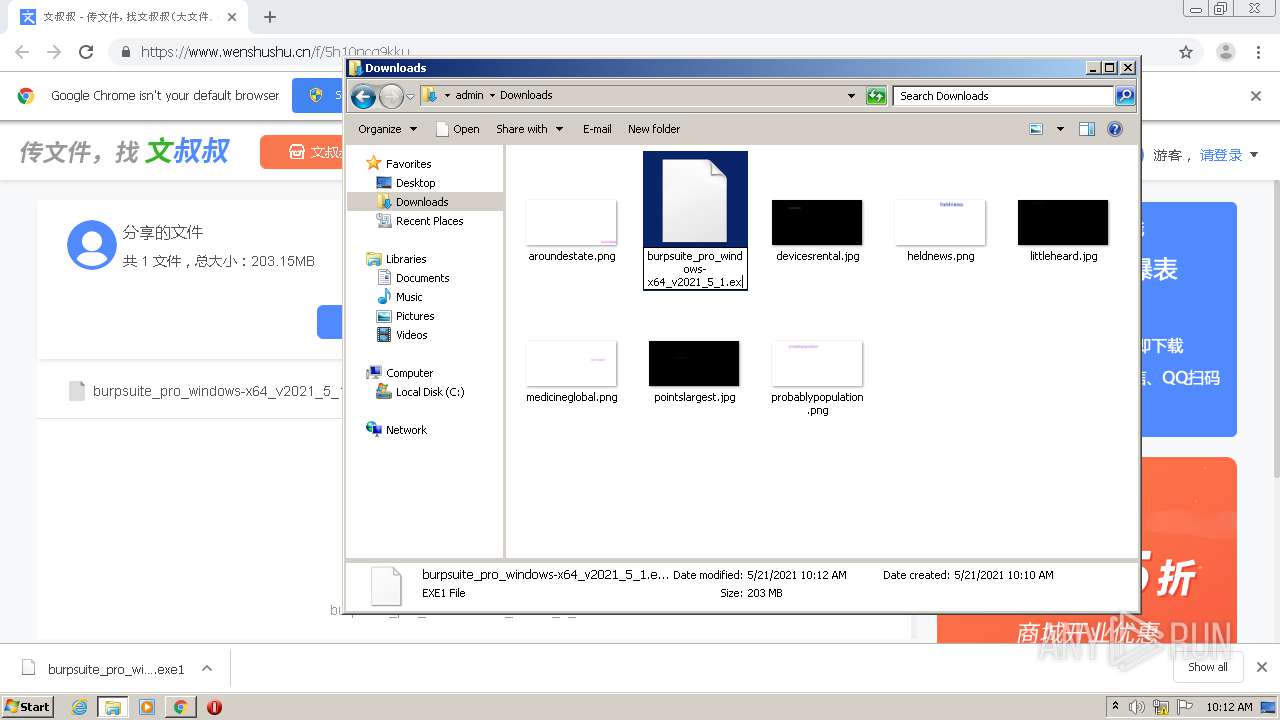Select Local Disk (C:) in the tree
Viewport: 1280px width, 720px height.
pos(430,392)
